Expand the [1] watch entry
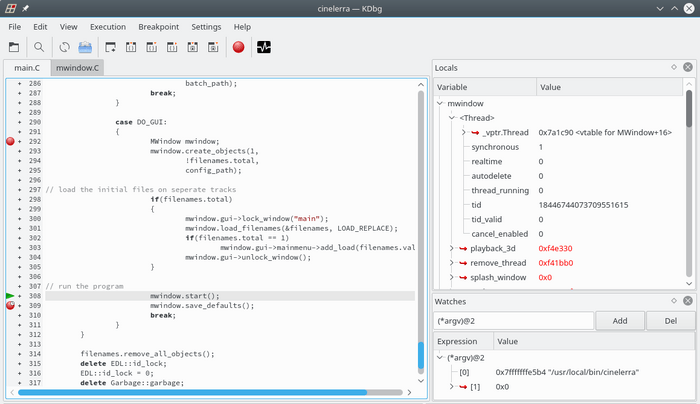This screenshot has height=404, width=700. [451, 387]
